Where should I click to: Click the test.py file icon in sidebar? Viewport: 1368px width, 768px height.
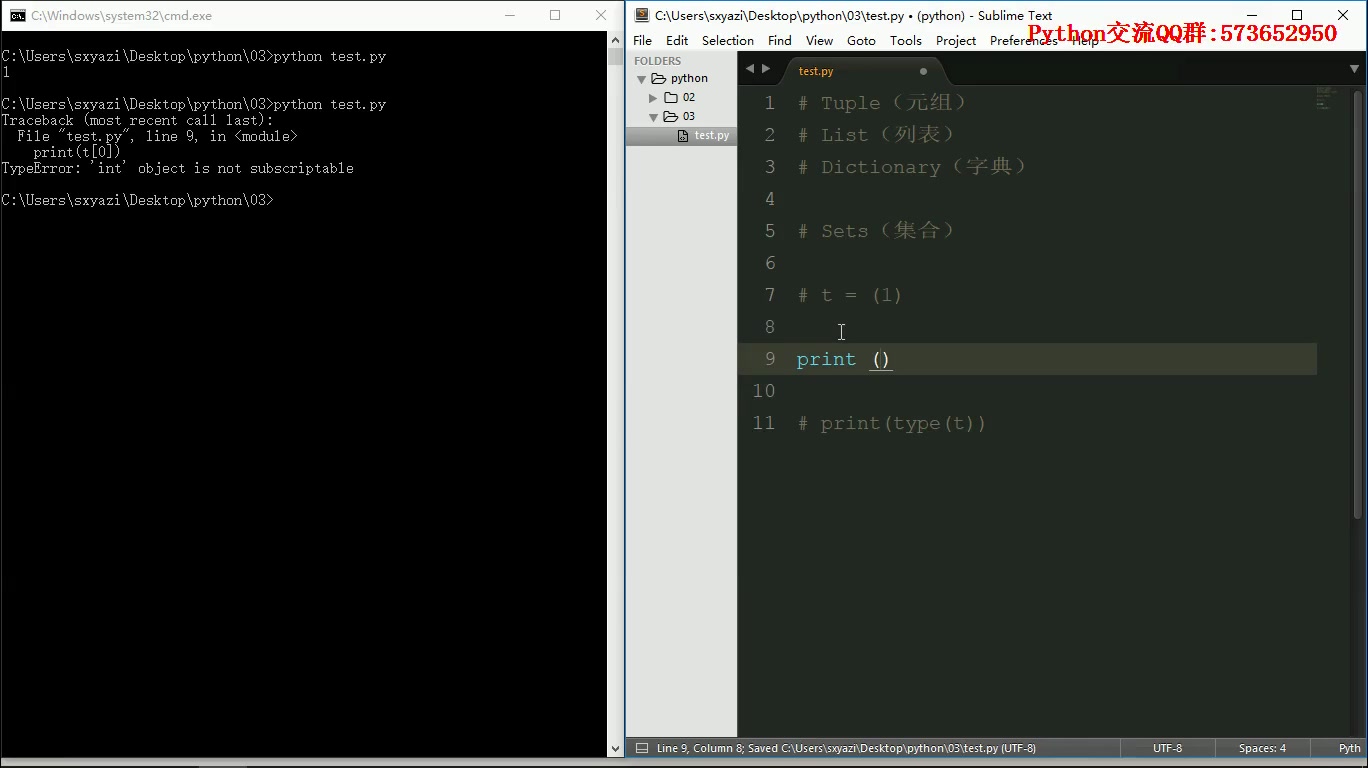click(683, 135)
